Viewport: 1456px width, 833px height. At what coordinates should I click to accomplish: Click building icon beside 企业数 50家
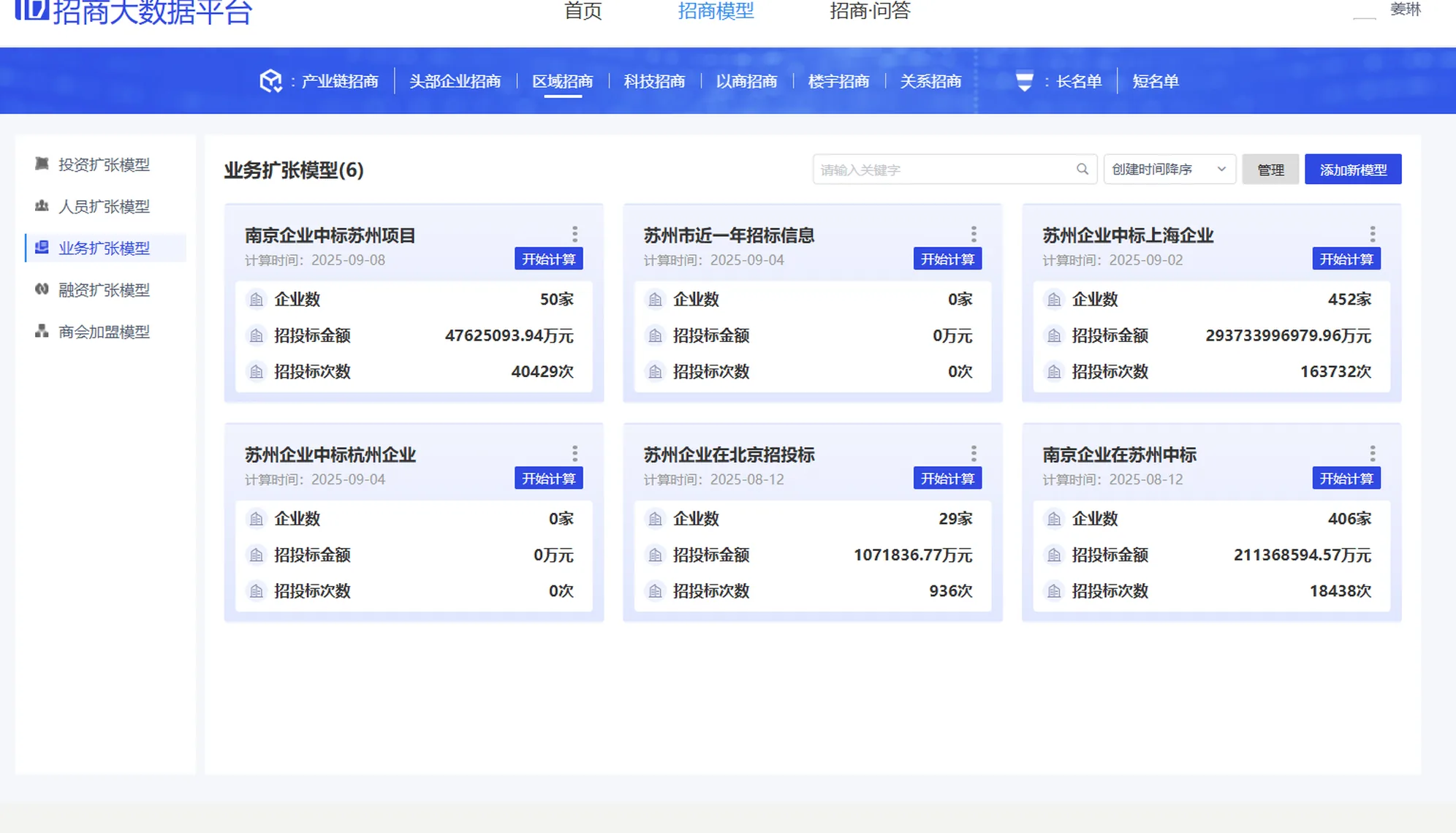(x=257, y=300)
